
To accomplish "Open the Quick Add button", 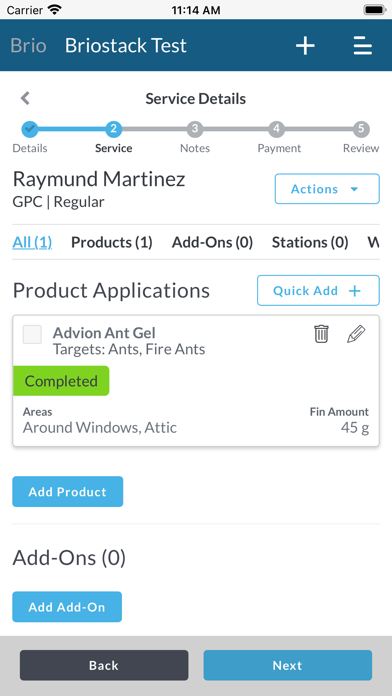I will point(318,290).
